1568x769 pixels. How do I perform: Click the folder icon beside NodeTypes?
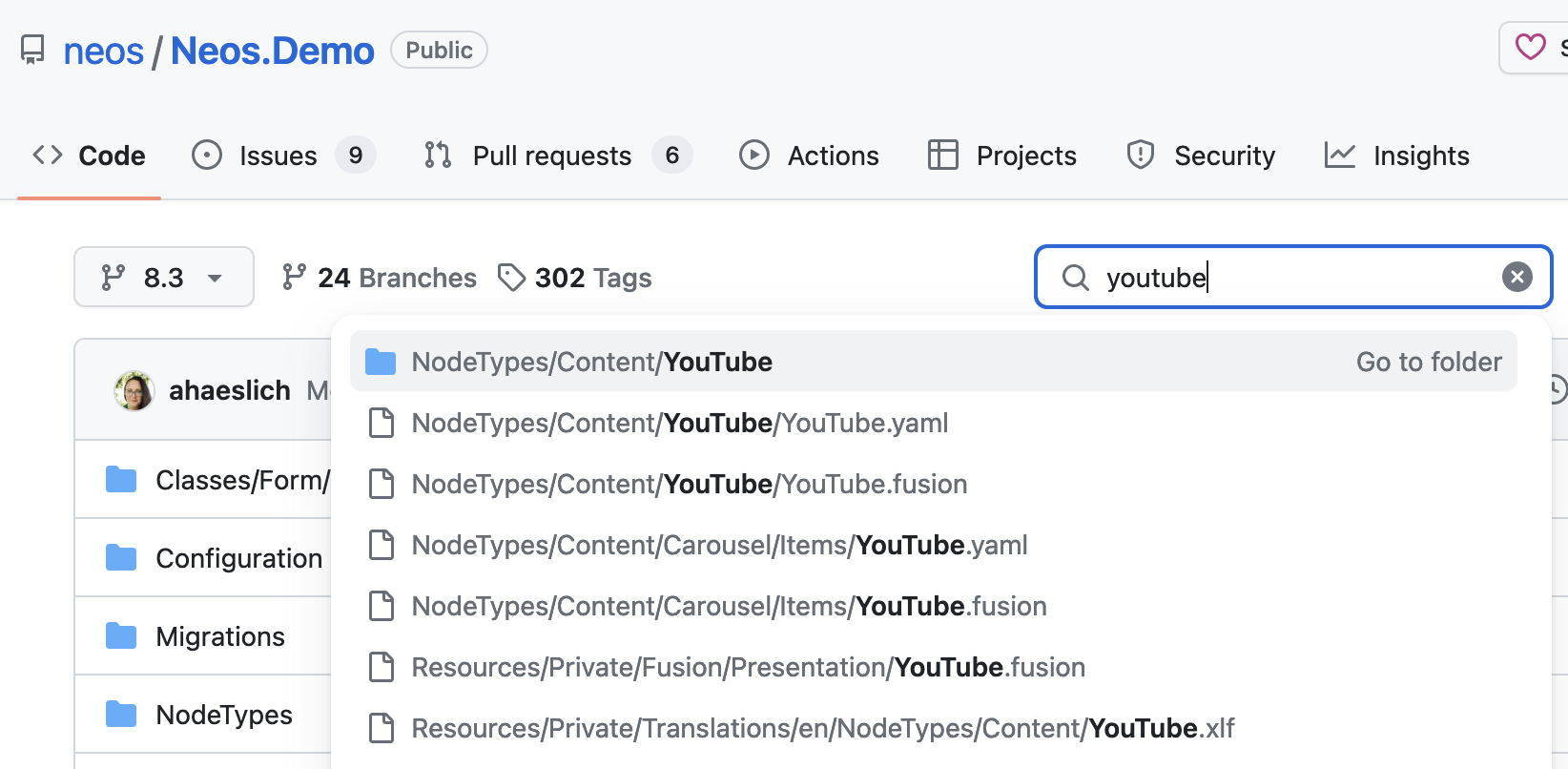[x=121, y=714]
